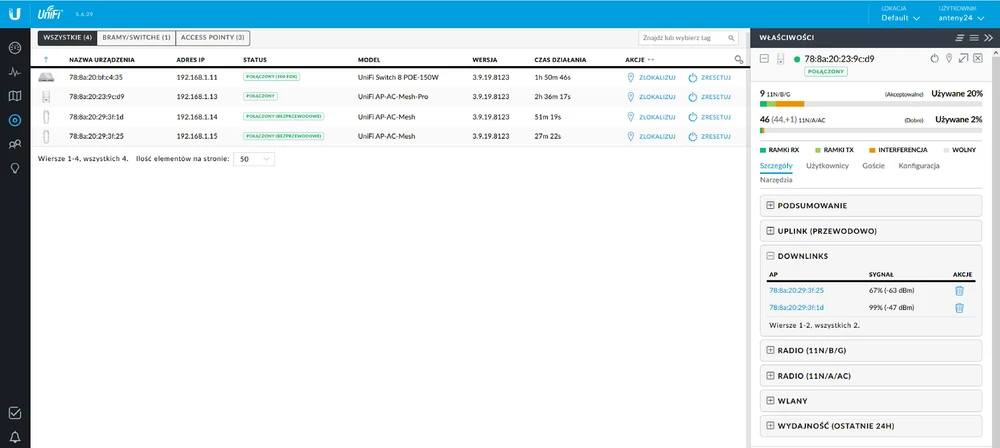The image size is (1000, 448).
Task: Collapse the device panel with minus box
Action: (x=765, y=59)
